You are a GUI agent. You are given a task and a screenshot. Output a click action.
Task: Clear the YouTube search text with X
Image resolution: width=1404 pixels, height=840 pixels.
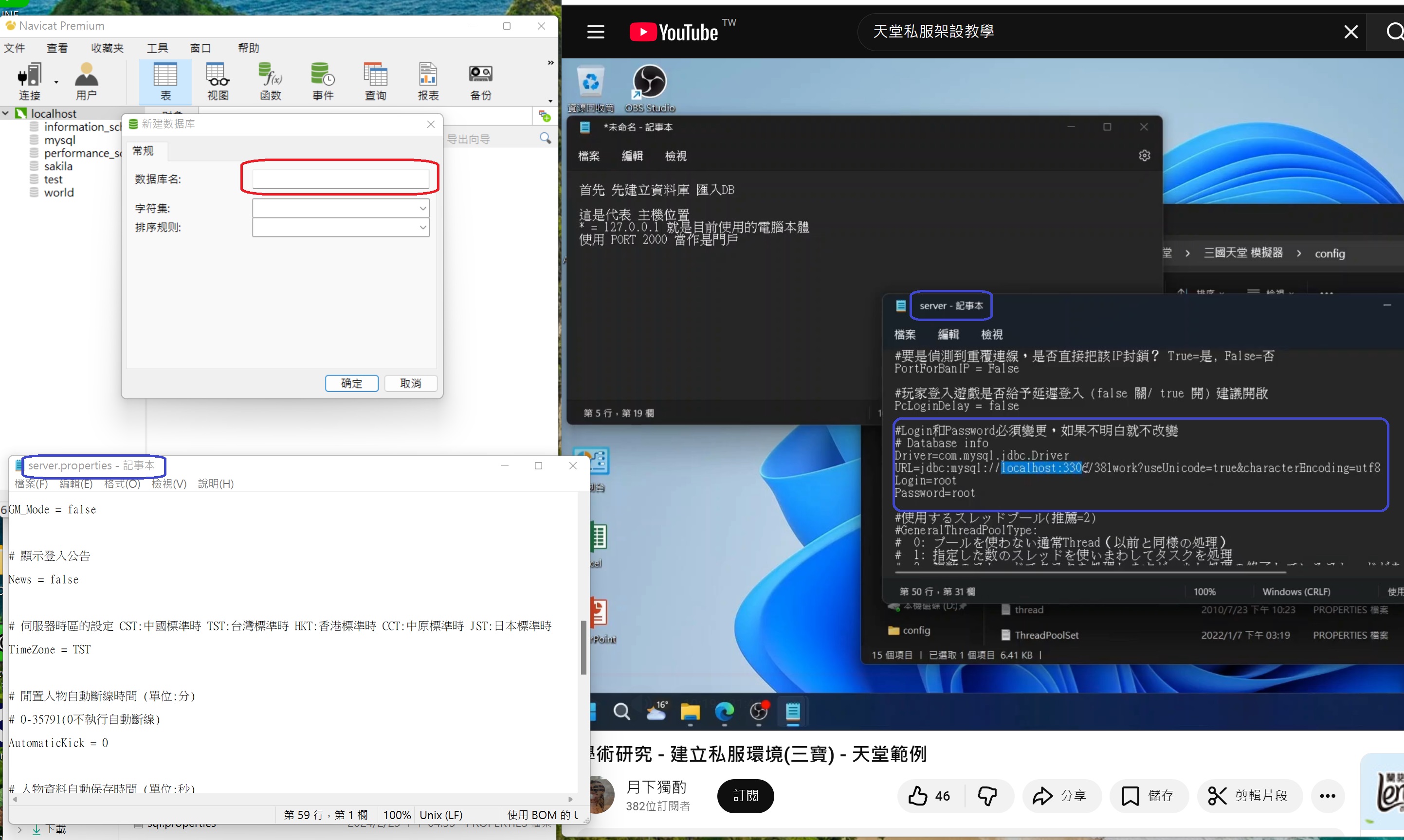pos(1351,32)
